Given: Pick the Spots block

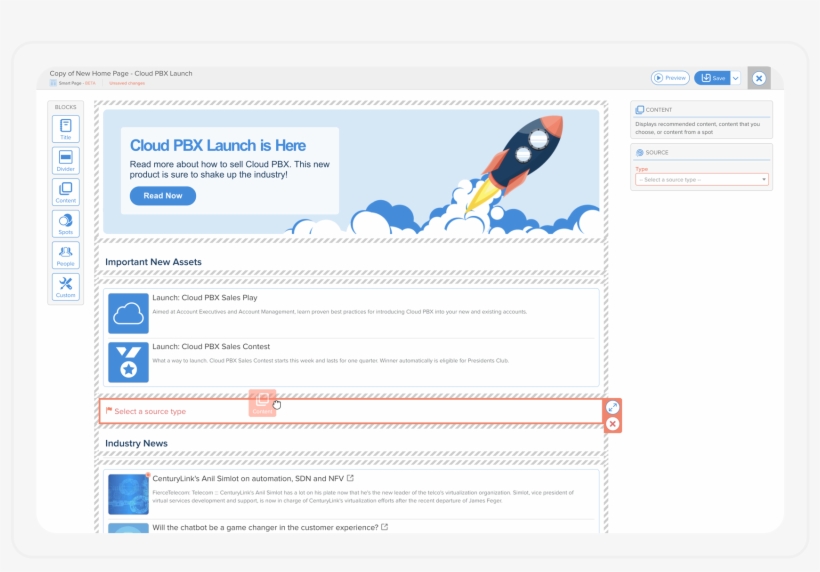Looking at the screenshot, I should (66, 224).
